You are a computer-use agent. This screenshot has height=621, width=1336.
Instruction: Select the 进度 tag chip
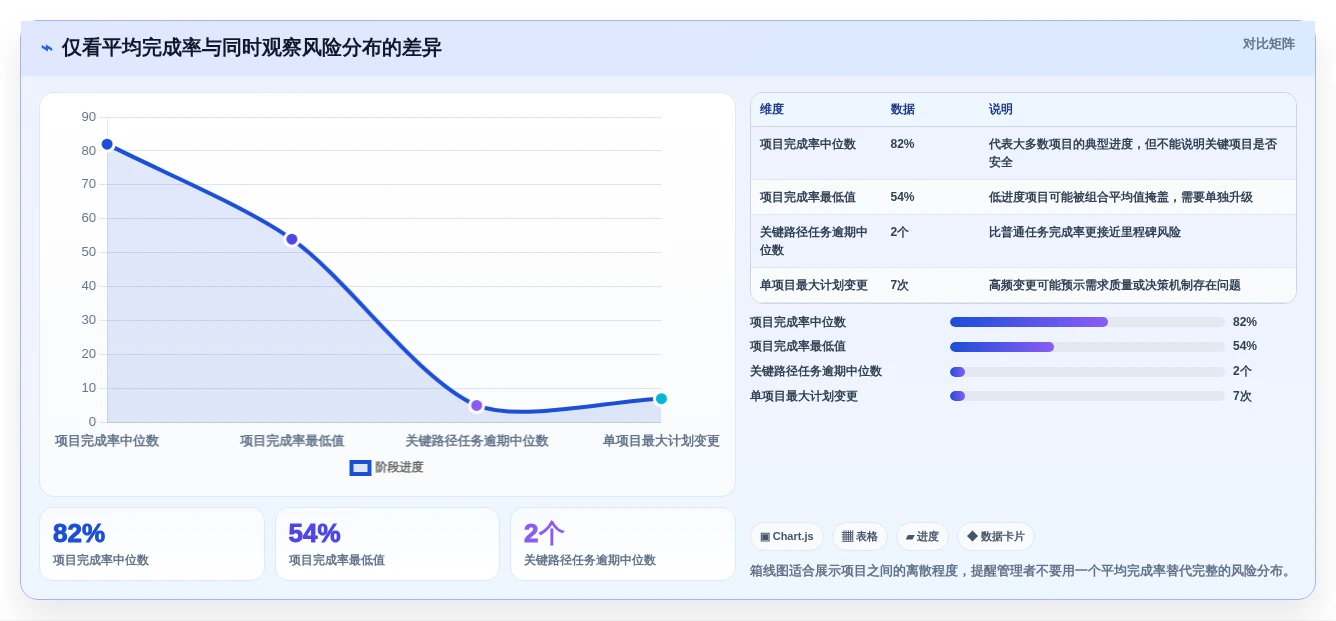[x=922, y=536]
